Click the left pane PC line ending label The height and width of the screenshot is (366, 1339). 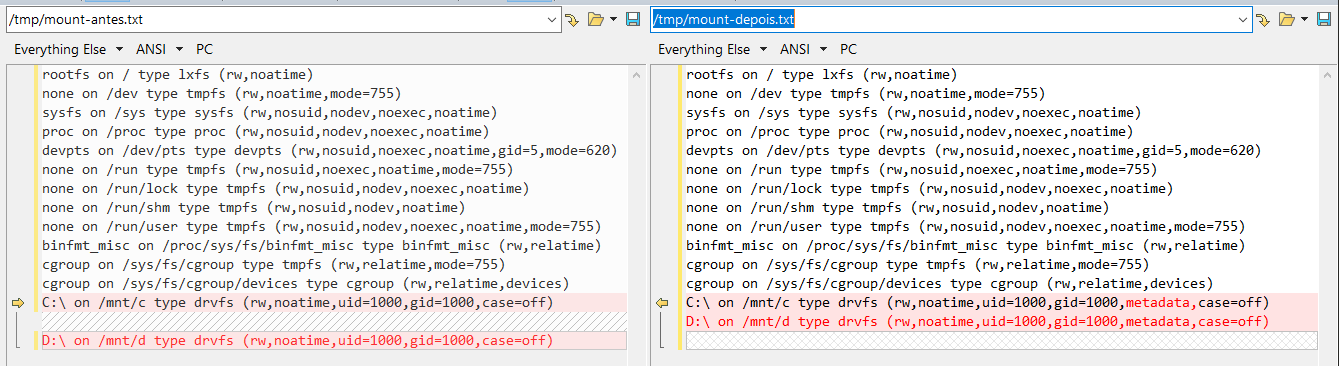[204, 49]
